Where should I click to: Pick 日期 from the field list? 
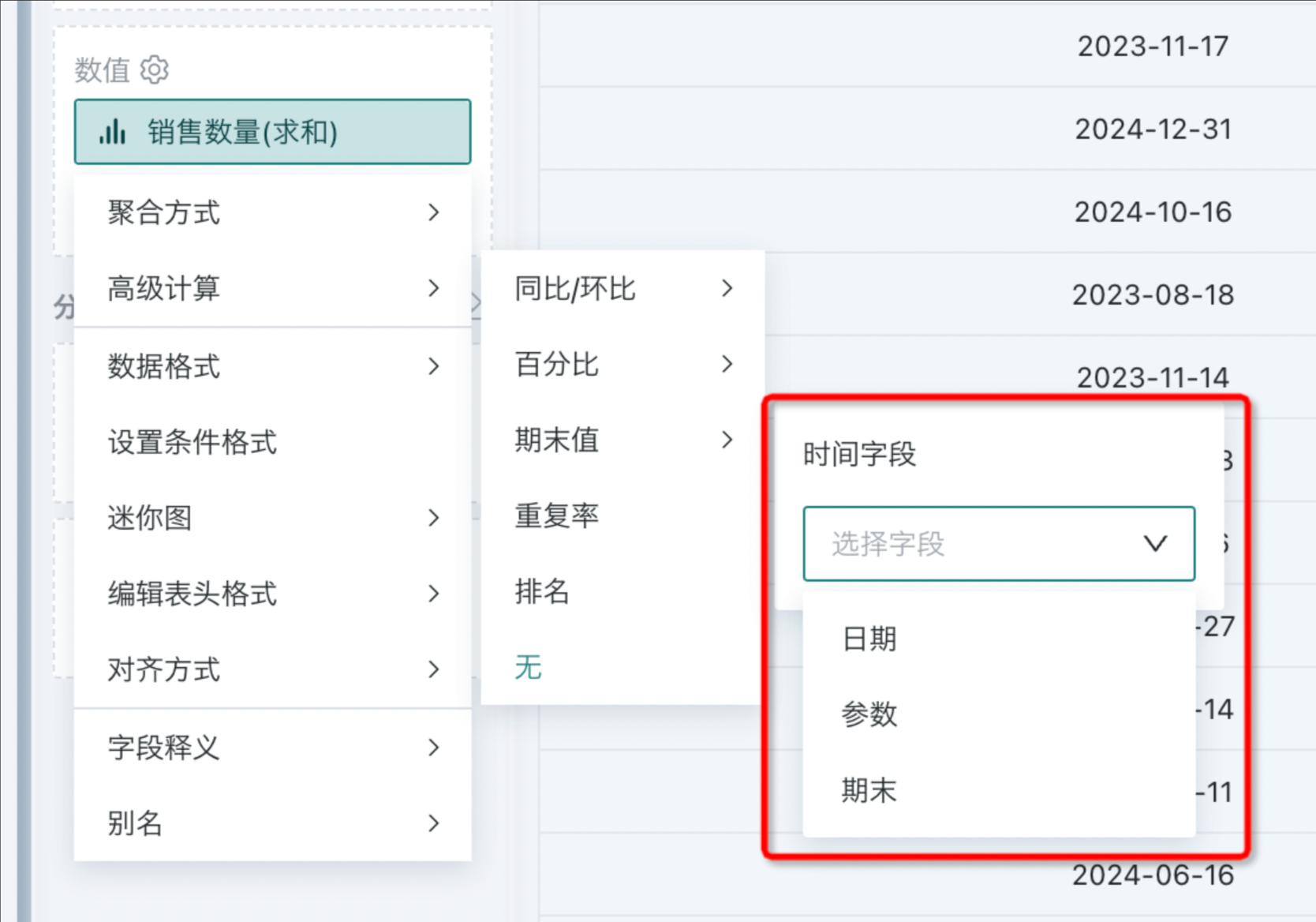(x=999, y=639)
